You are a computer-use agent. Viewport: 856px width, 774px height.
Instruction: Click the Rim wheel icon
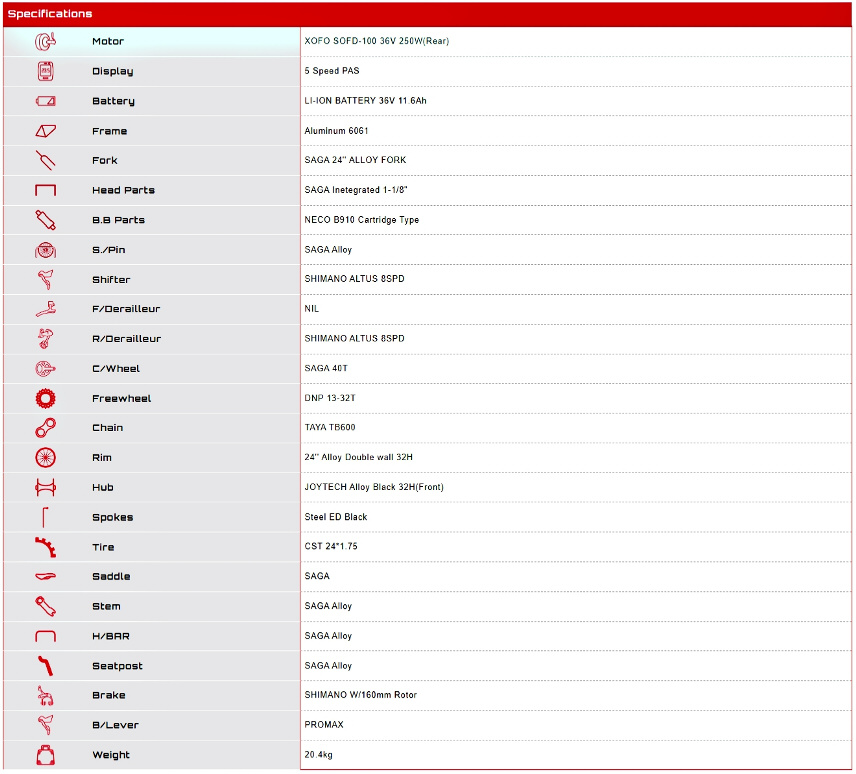point(45,458)
